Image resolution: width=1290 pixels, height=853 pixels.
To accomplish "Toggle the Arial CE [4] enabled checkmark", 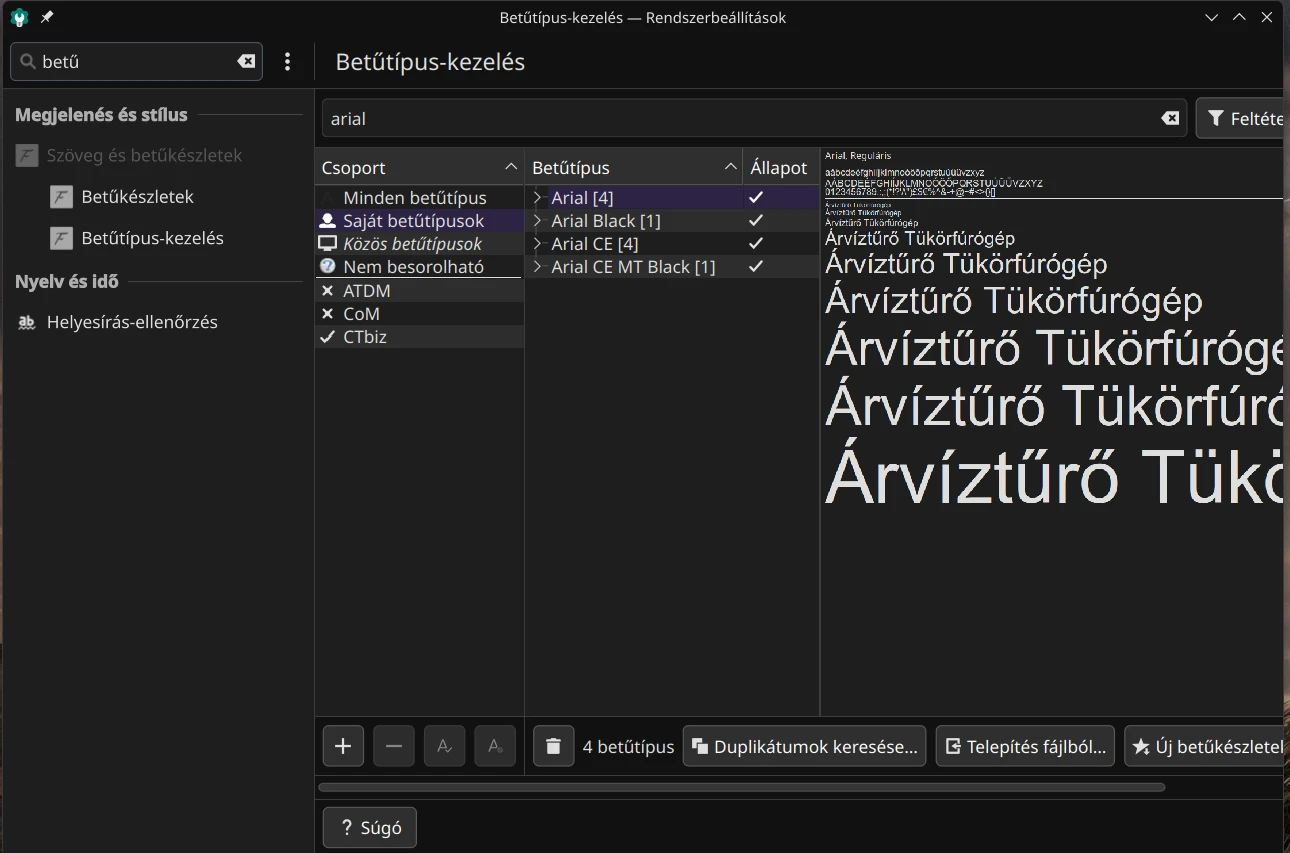I will click(756, 243).
